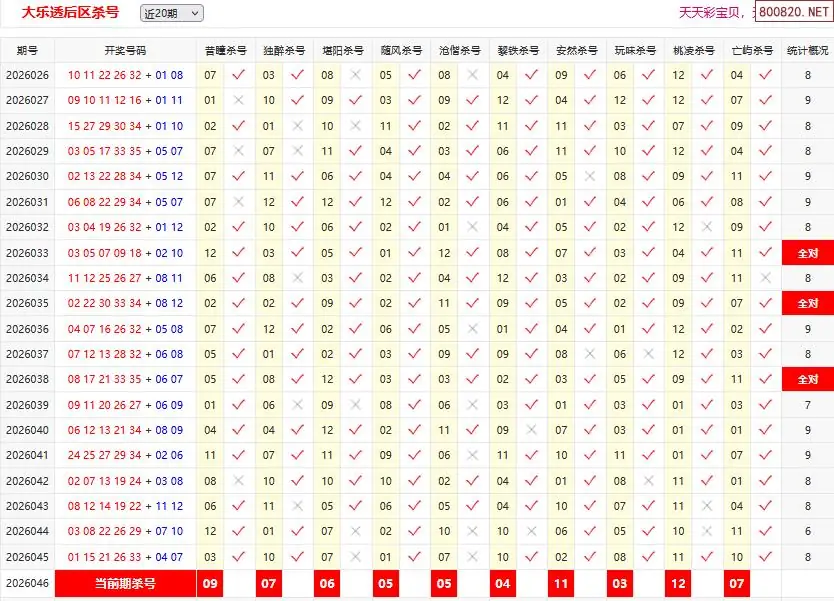Click the cross mark in row 2026027 under 昔瞳杀号
834x601 pixels.
point(238,100)
